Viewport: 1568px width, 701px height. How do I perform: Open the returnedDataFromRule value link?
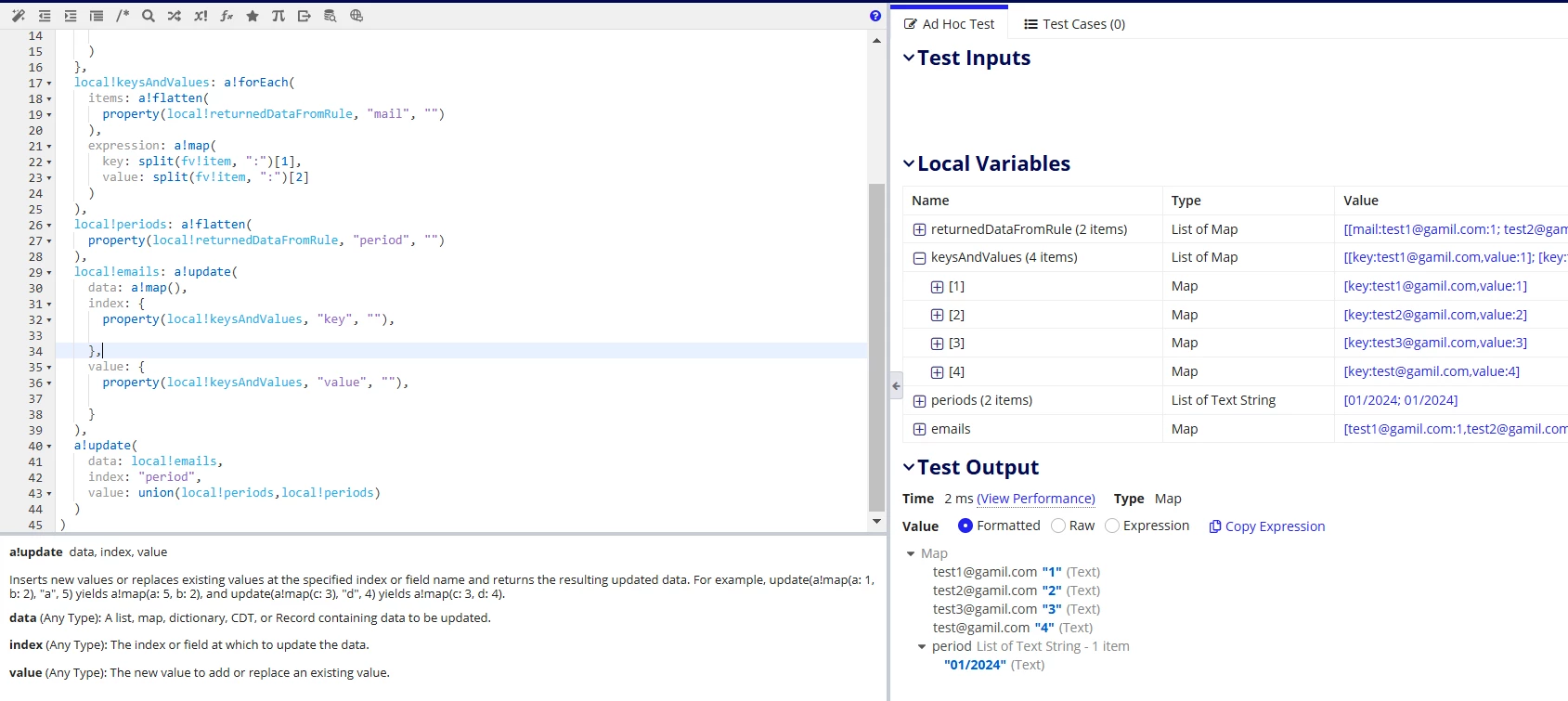pos(1455,229)
